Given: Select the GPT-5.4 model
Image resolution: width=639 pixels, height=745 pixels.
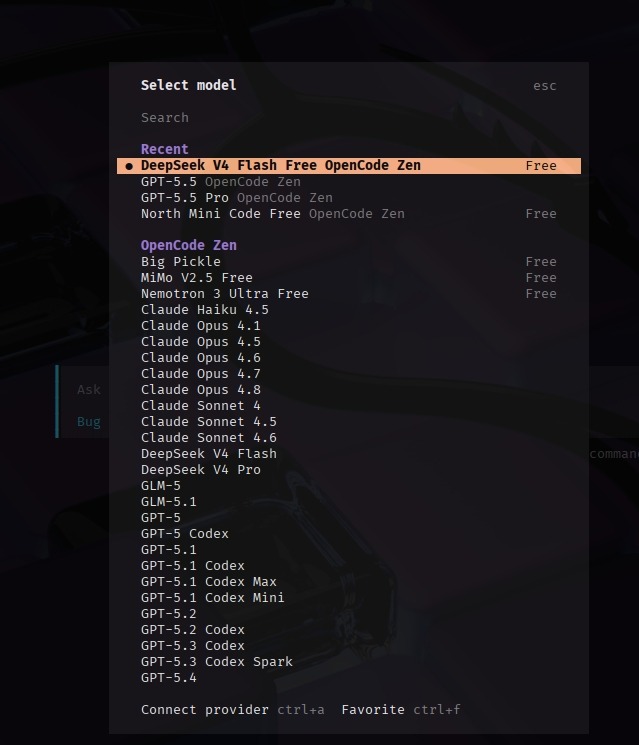Looking at the screenshot, I should coord(349,678).
